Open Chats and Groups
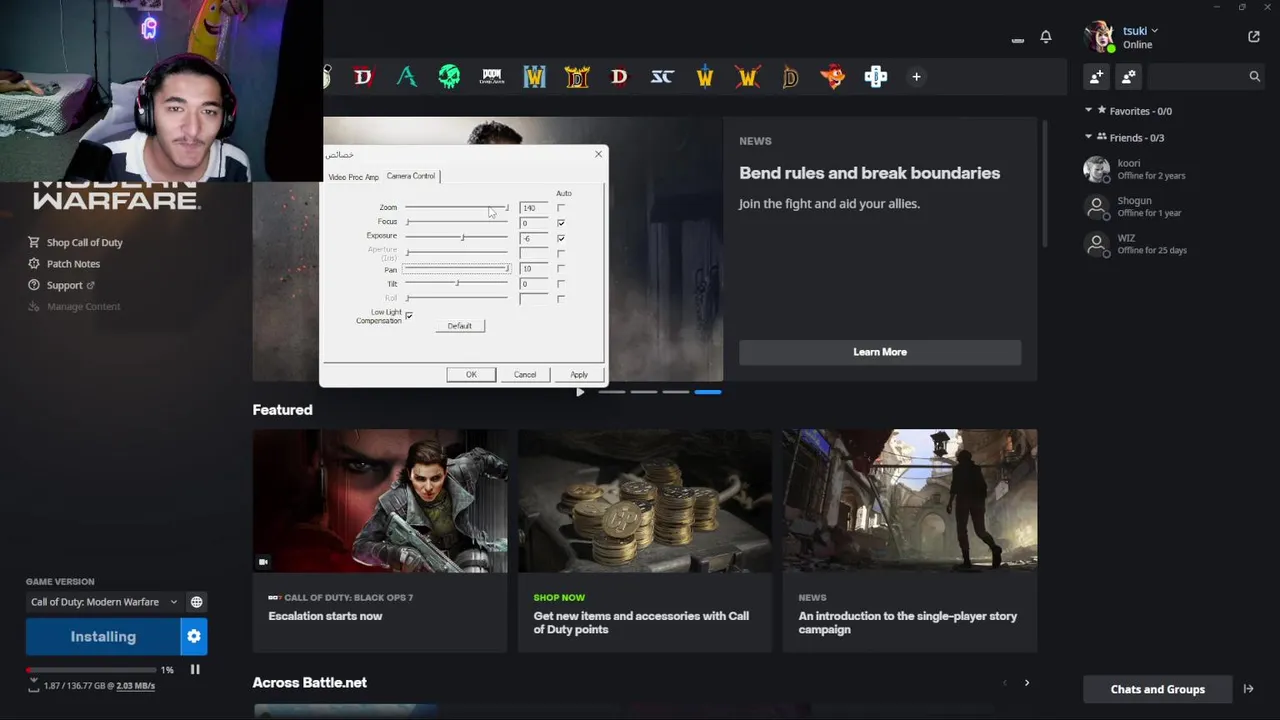Screen dimensions: 1280x720 [x=1158, y=689]
